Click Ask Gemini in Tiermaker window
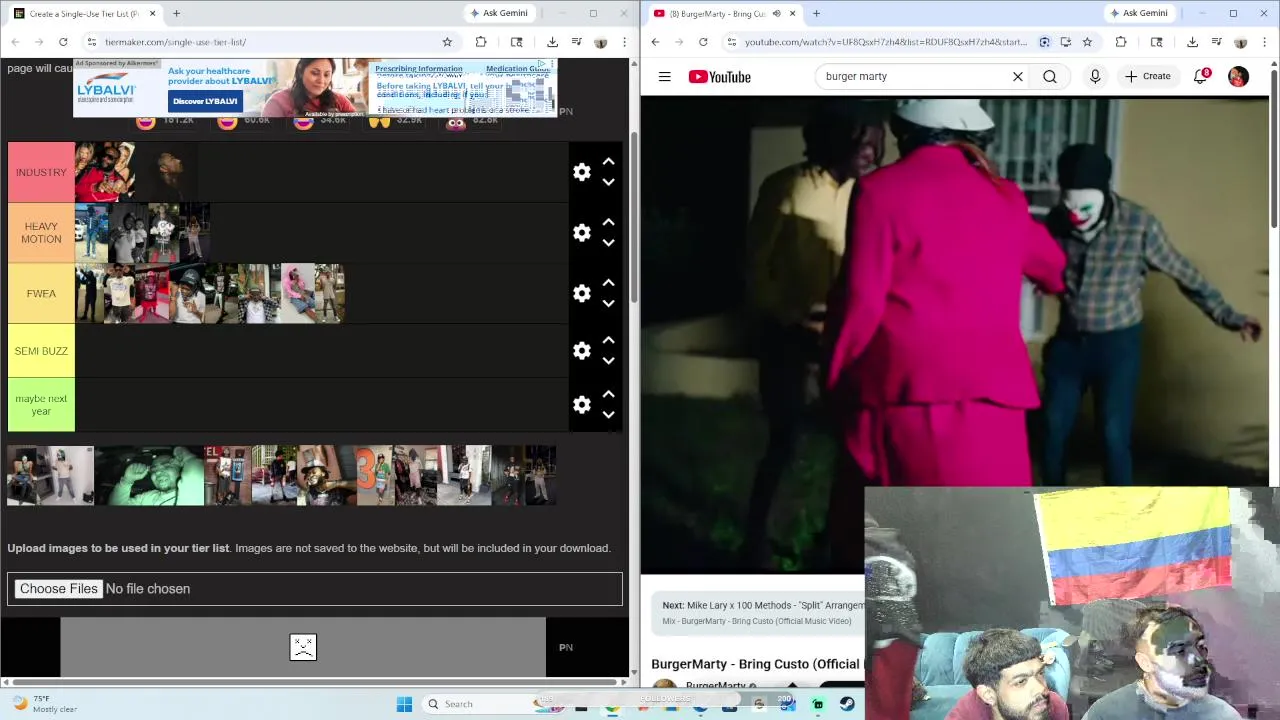This screenshot has height=720, width=1280. pos(498,13)
